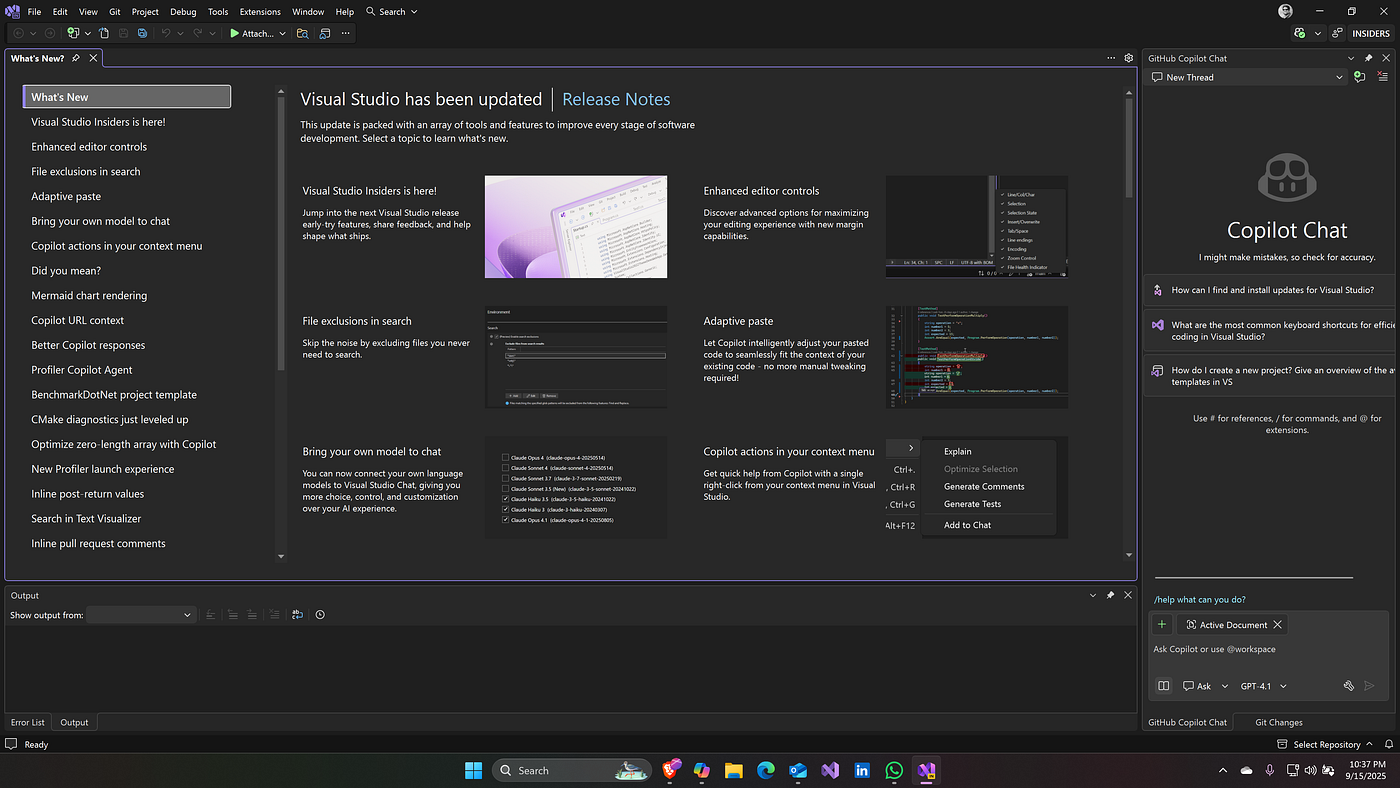Click the What's New content vertical scrollbar
The width and height of the screenshot is (1400, 788).
(1129, 150)
